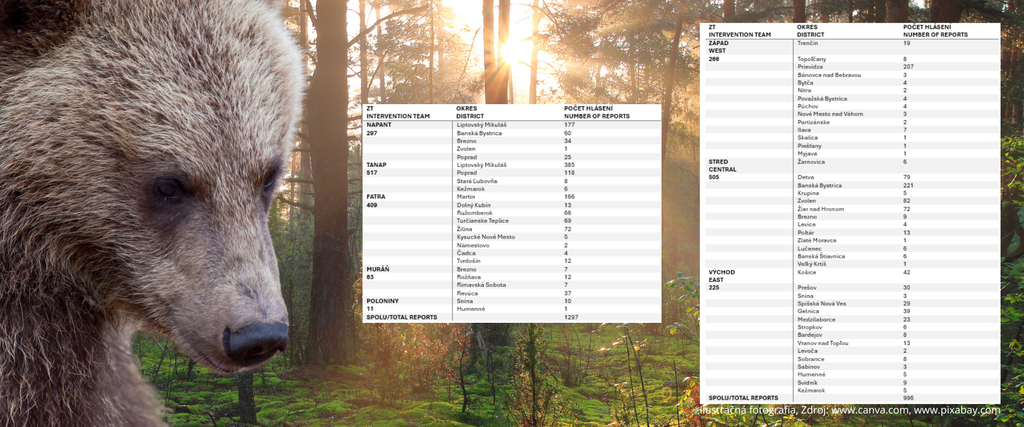The height and width of the screenshot is (427, 1024).
Task: Click the Ilava district
Action: point(804,130)
